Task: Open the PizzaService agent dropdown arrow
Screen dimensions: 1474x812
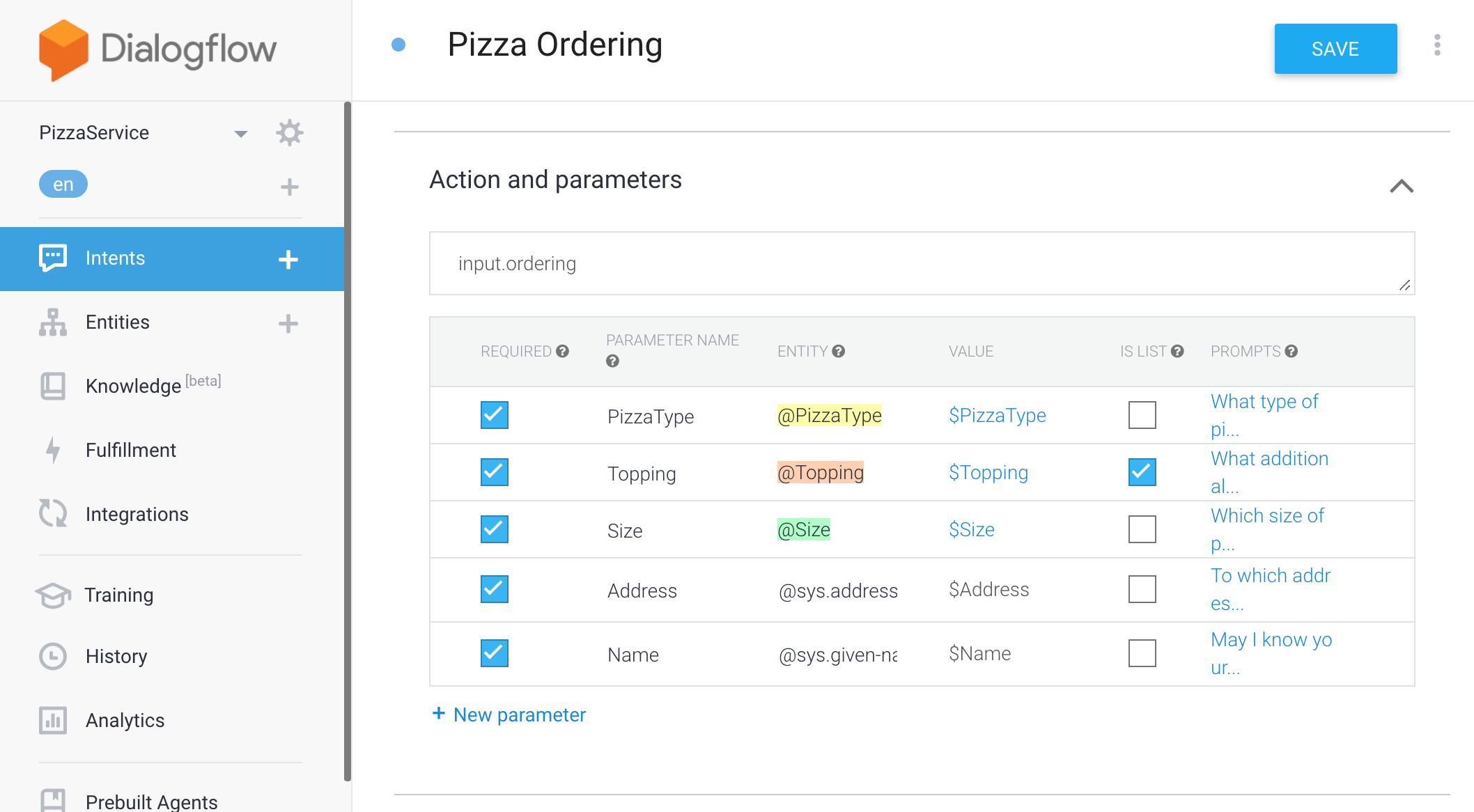Action: 241,134
